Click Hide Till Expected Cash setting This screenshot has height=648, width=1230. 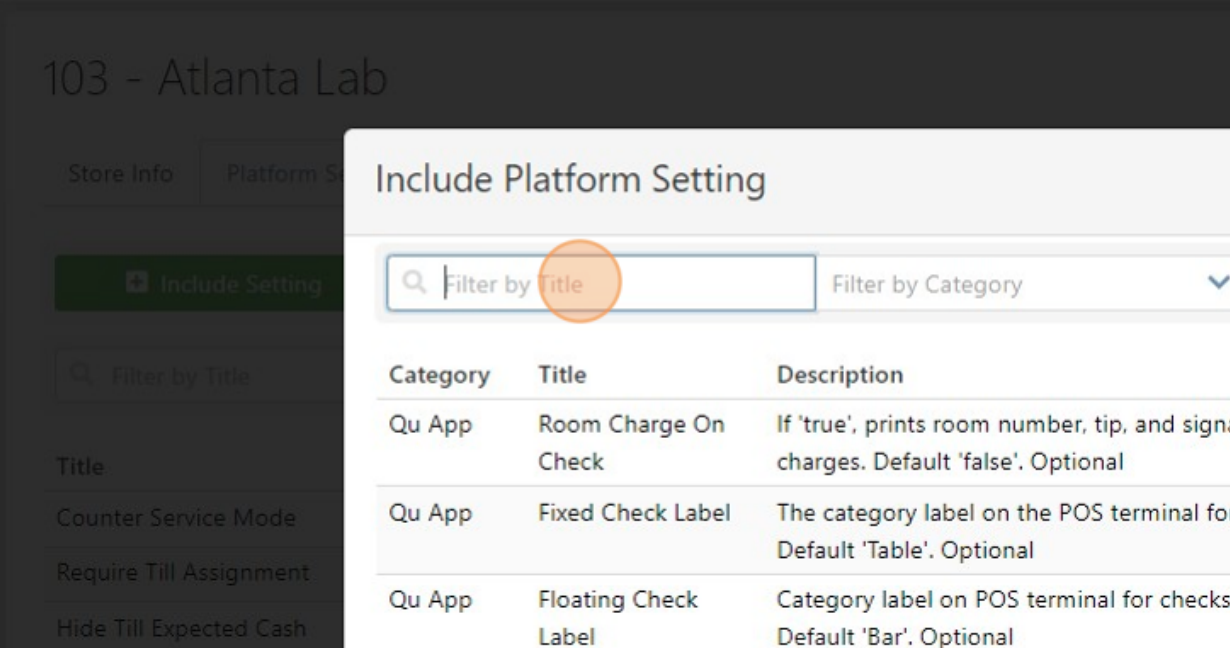tap(179, 629)
